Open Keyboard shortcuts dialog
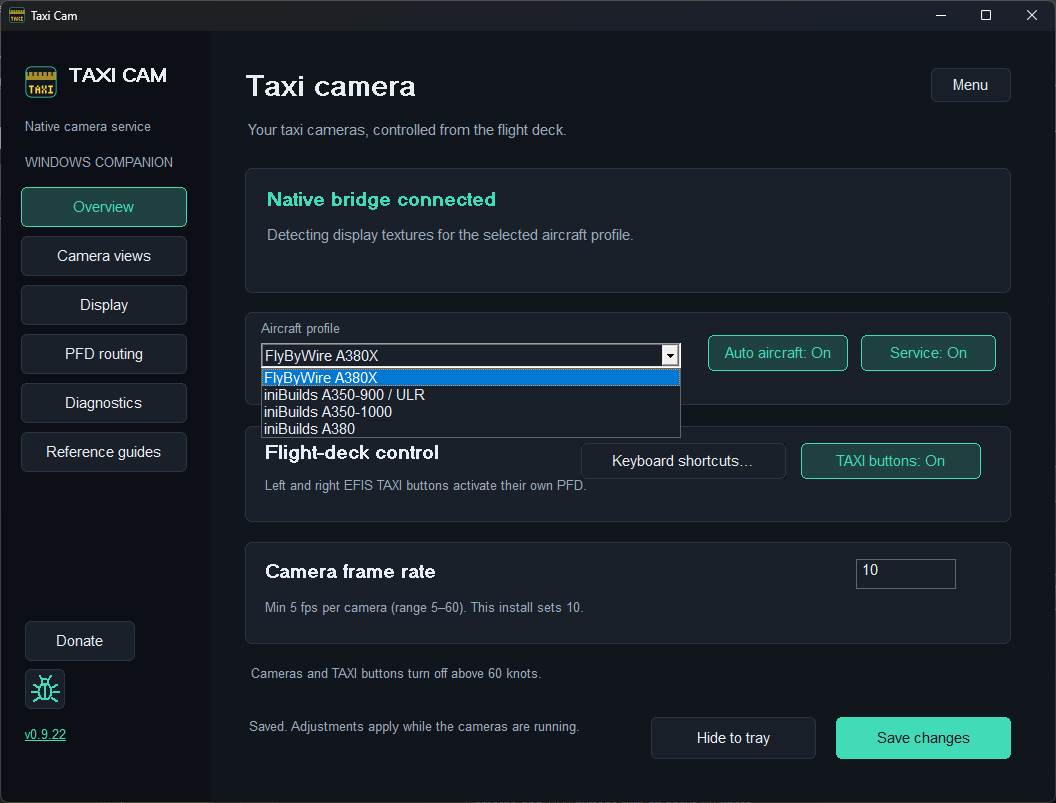Viewport: 1056px width, 803px height. coord(683,461)
